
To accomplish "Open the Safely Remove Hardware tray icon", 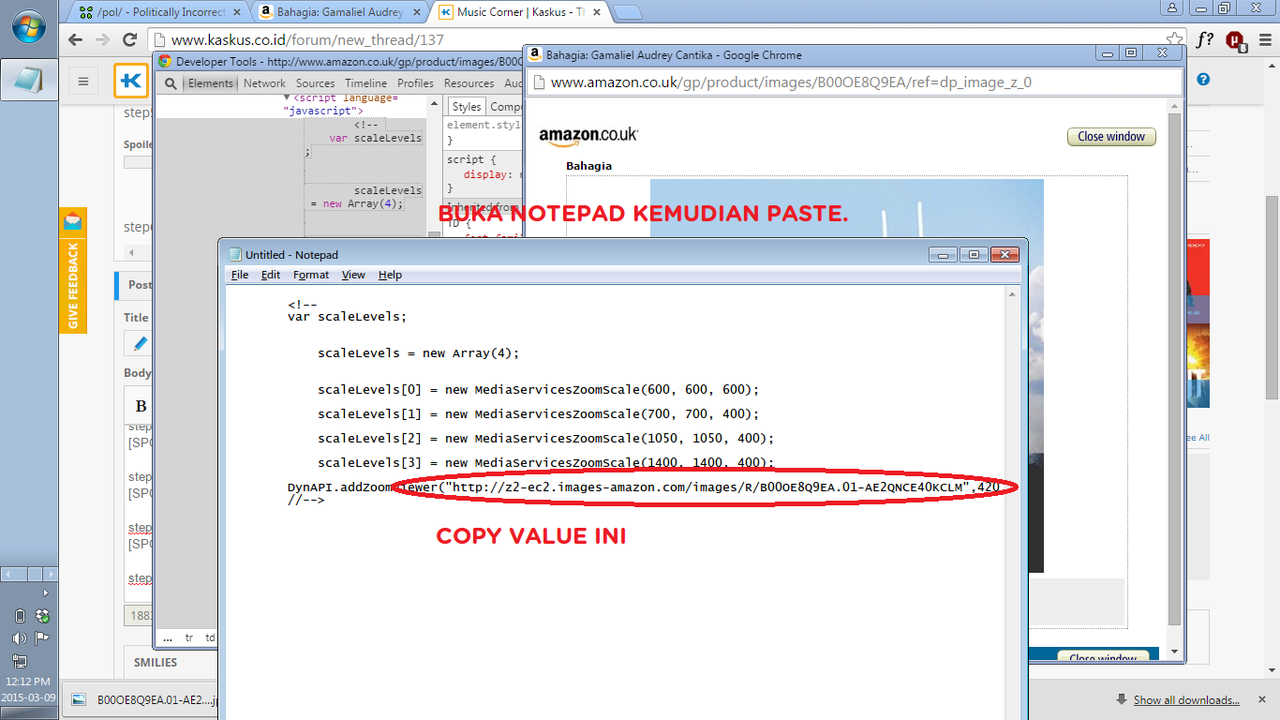I will pos(19,615).
